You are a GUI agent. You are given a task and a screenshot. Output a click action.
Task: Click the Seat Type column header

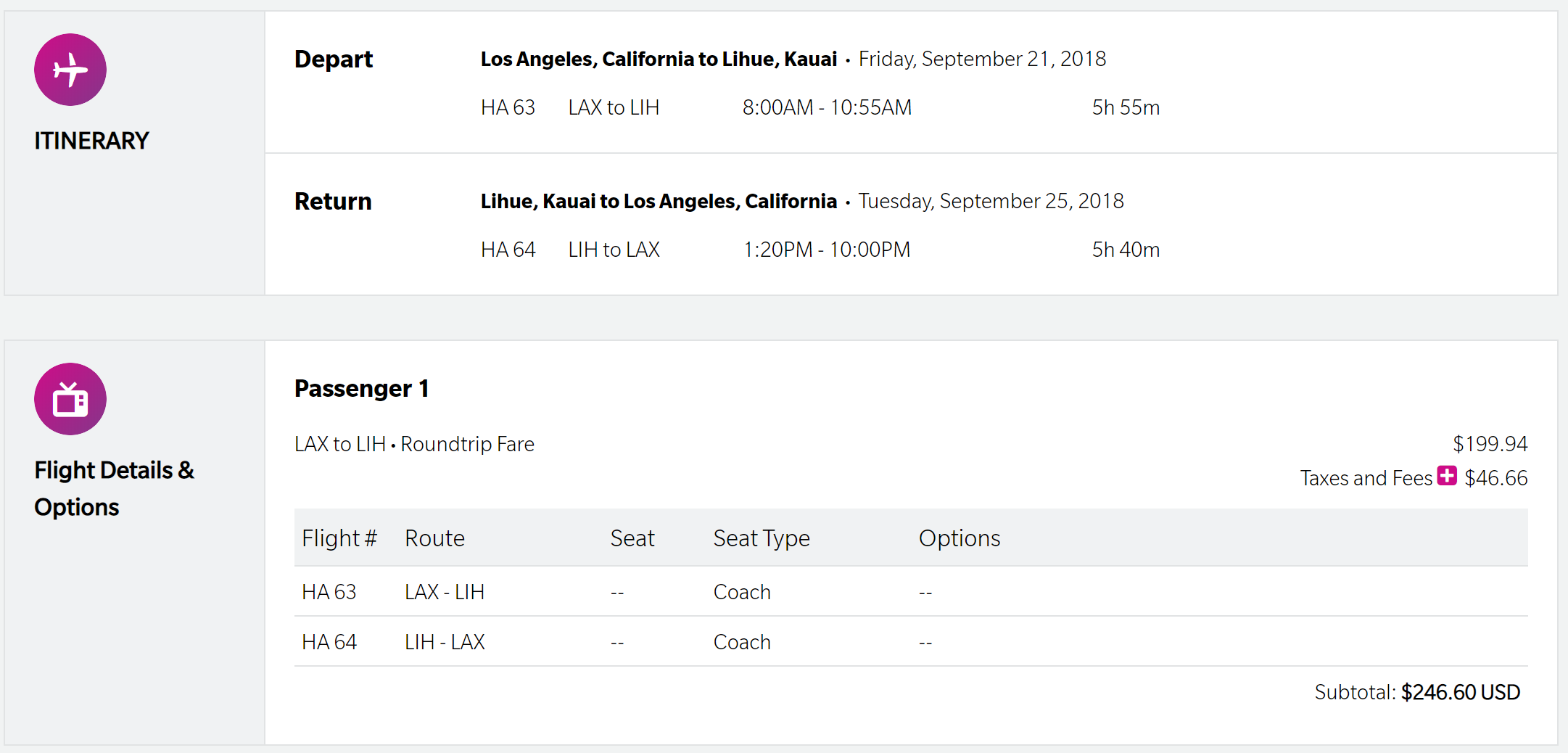tap(762, 538)
